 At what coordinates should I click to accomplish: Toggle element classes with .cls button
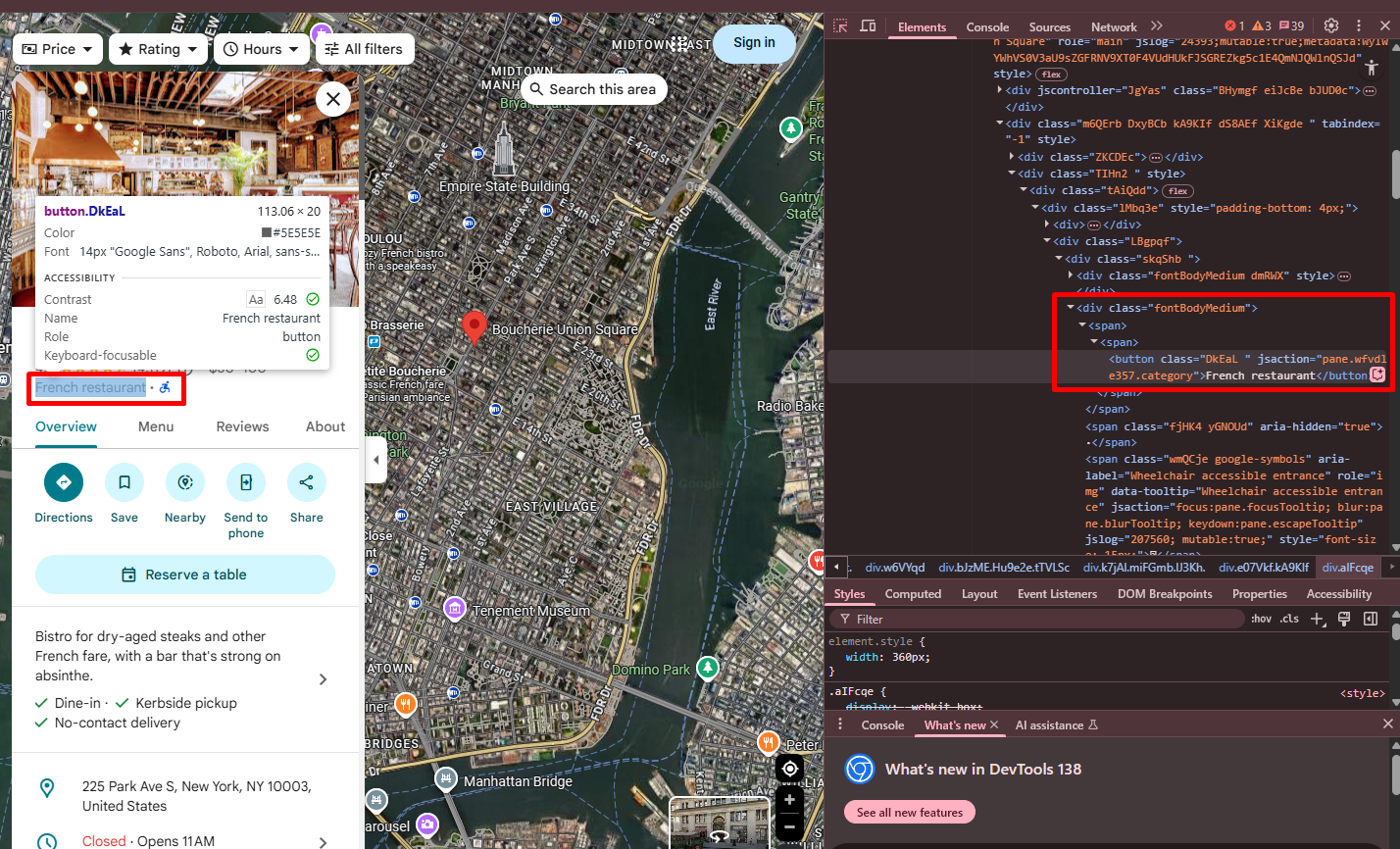[x=1287, y=618]
